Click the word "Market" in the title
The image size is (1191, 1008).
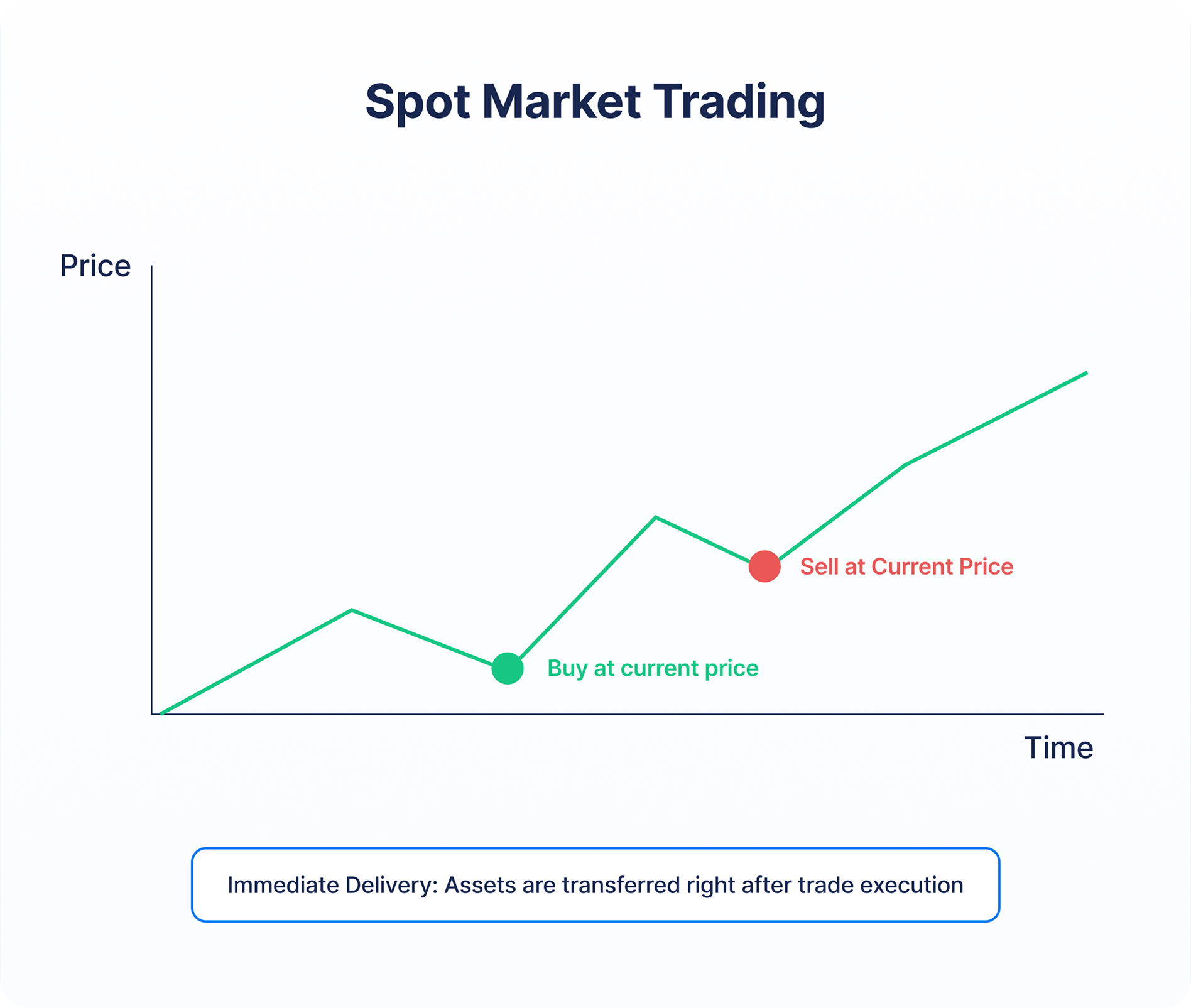point(562,102)
